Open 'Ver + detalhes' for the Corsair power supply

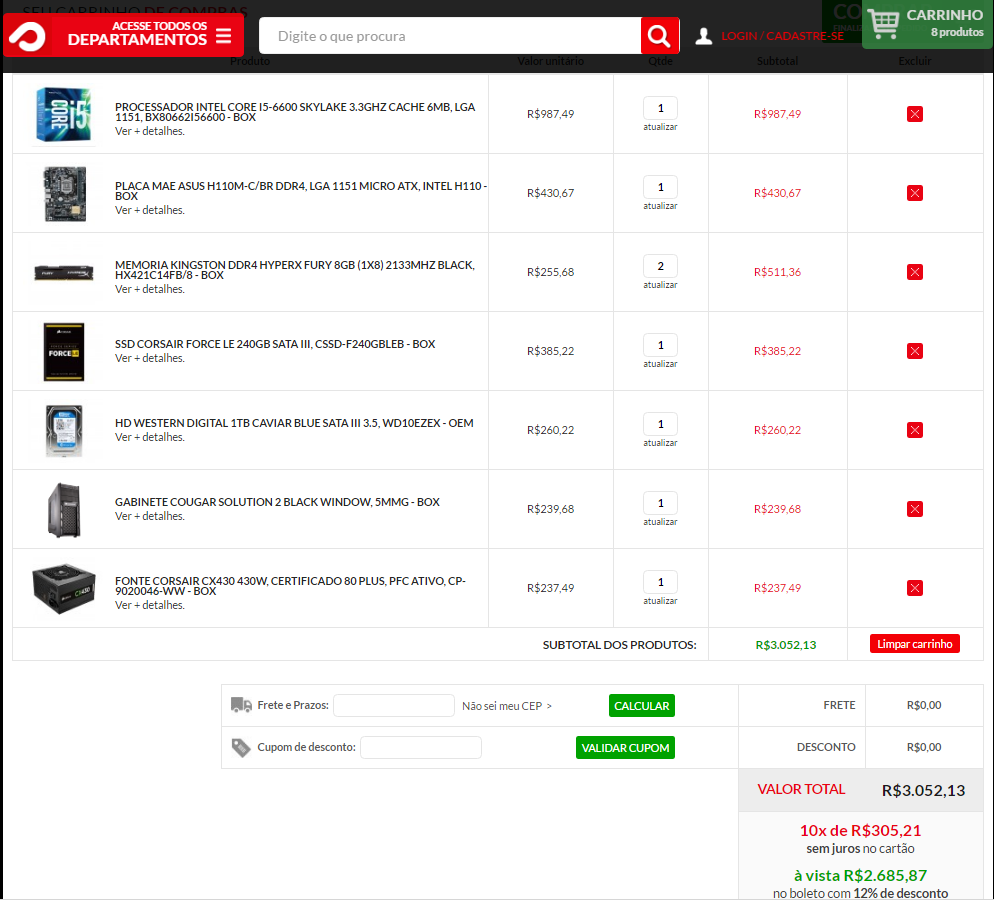point(150,605)
